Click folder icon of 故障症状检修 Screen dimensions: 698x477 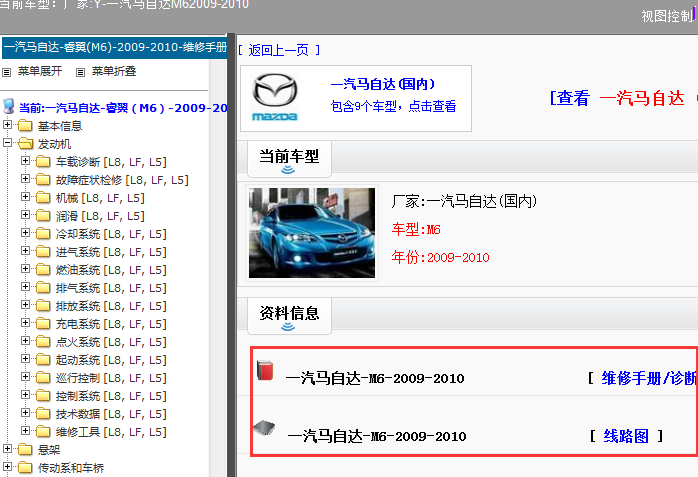coord(43,179)
